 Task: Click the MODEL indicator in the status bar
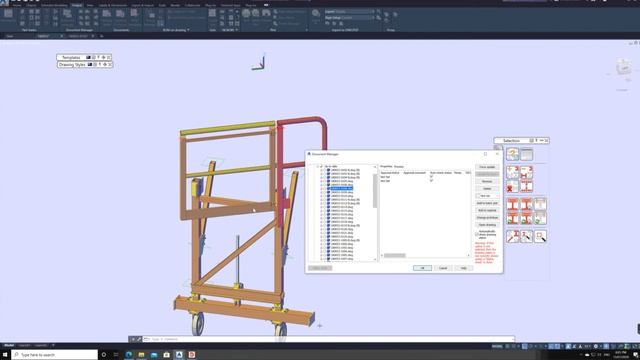497,346
